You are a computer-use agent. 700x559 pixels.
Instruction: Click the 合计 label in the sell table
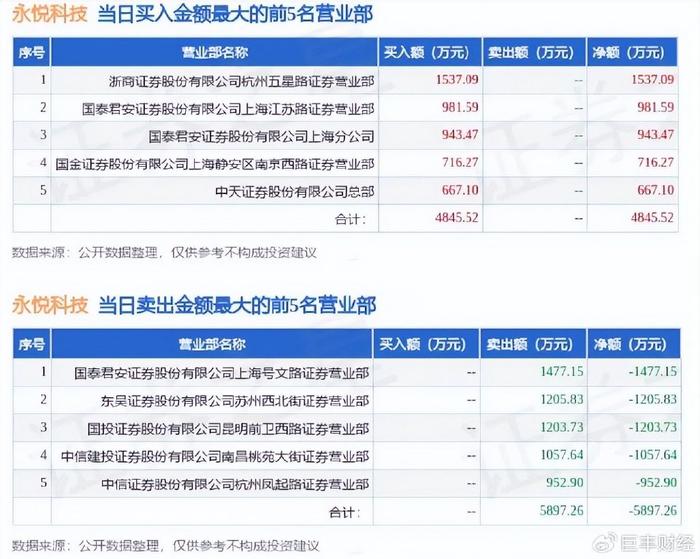(344, 512)
